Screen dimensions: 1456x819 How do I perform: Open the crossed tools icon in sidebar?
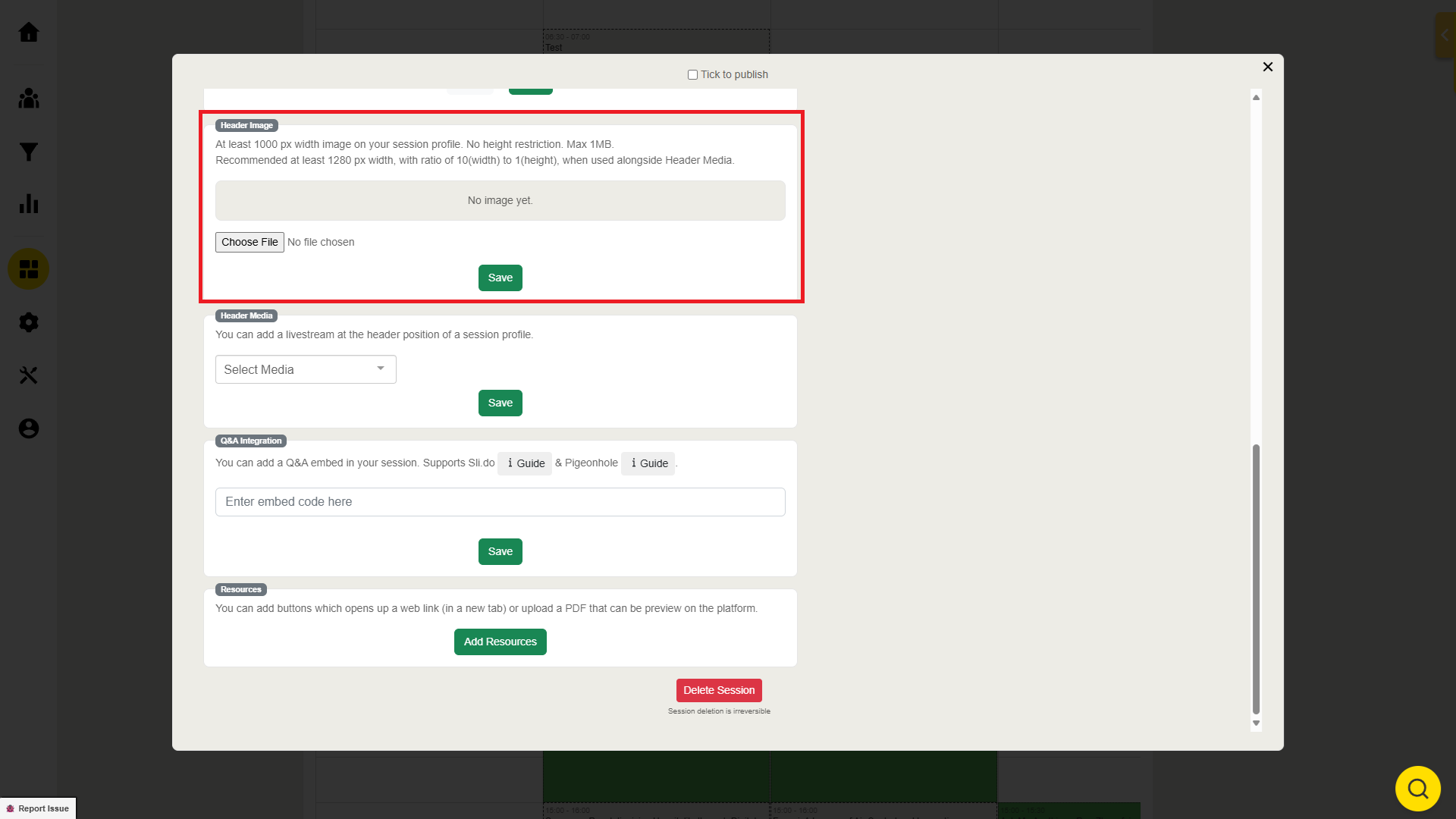point(29,375)
